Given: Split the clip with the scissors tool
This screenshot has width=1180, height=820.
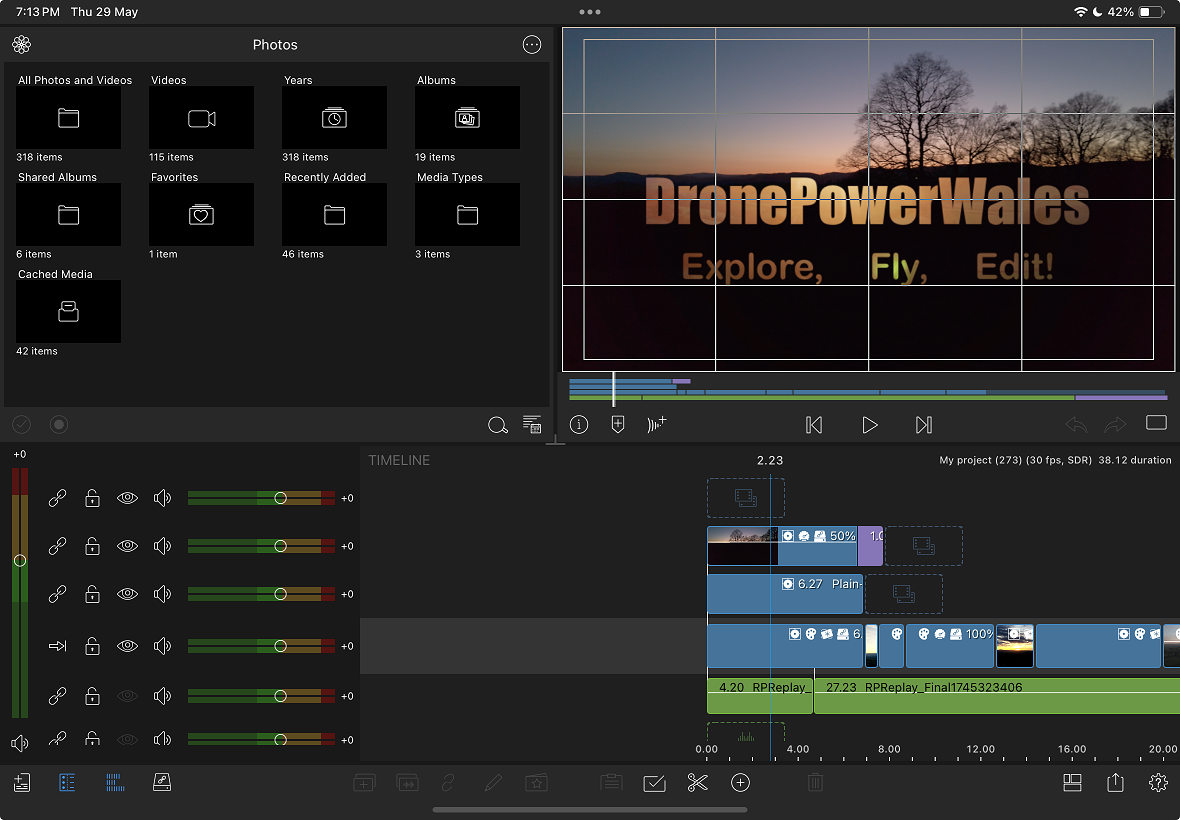Looking at the screenshot, I should (x=698, y=783).
